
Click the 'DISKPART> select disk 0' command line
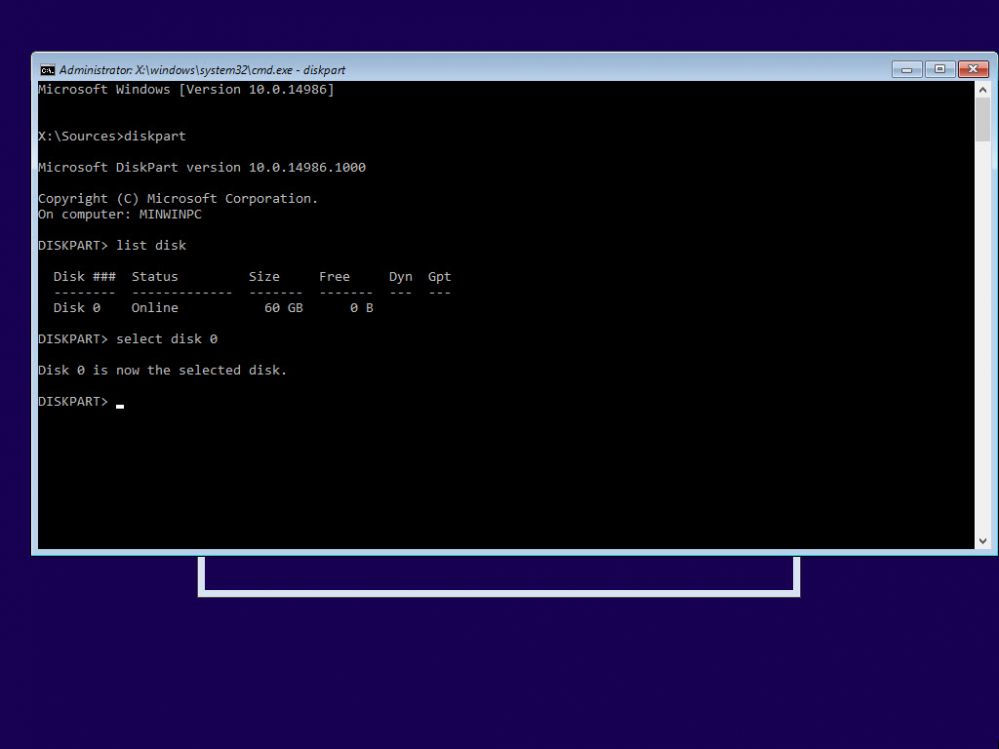pyautogui.click(x=127, y=339)
